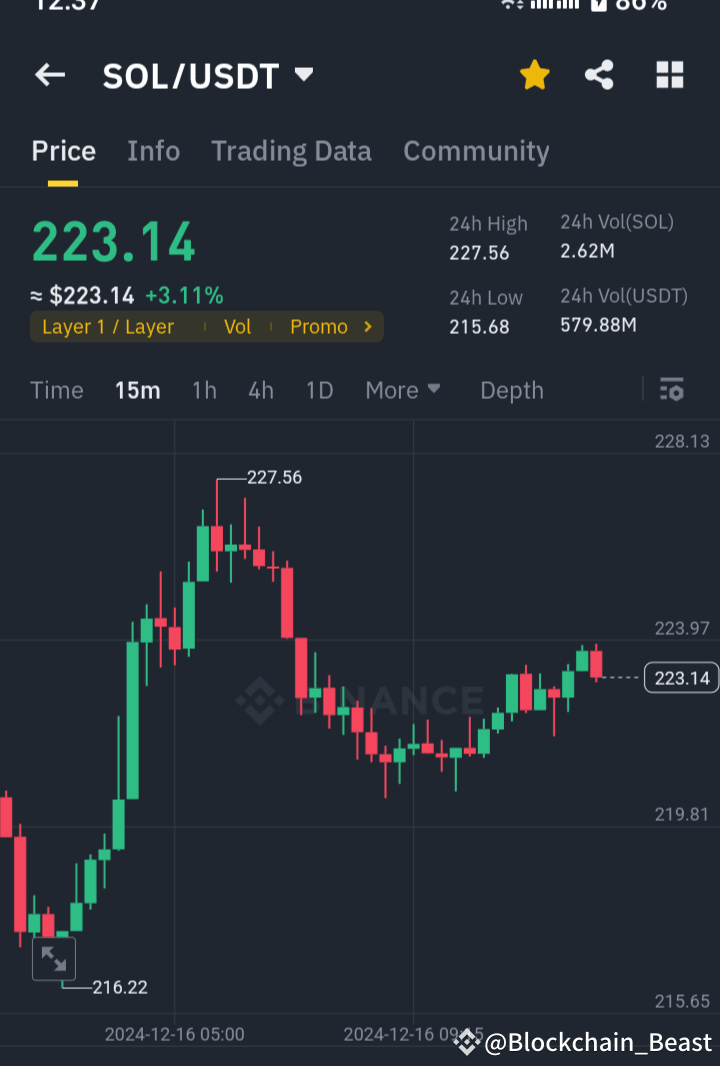Switch chart to 1D interval
This screenshot has width=720, height=1066.
[319, 390]
